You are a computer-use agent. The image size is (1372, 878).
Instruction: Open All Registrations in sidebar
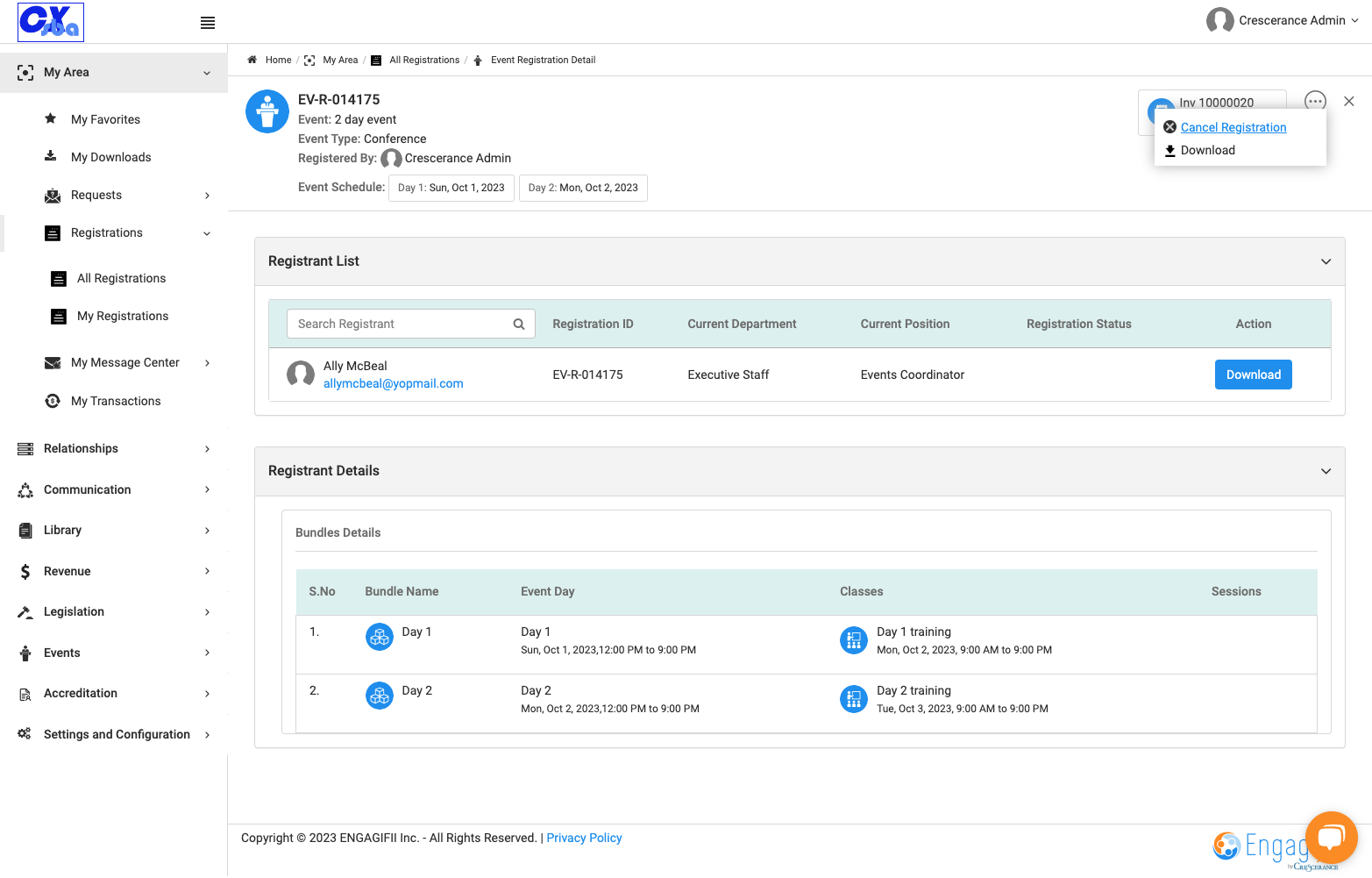click(121, 278)
